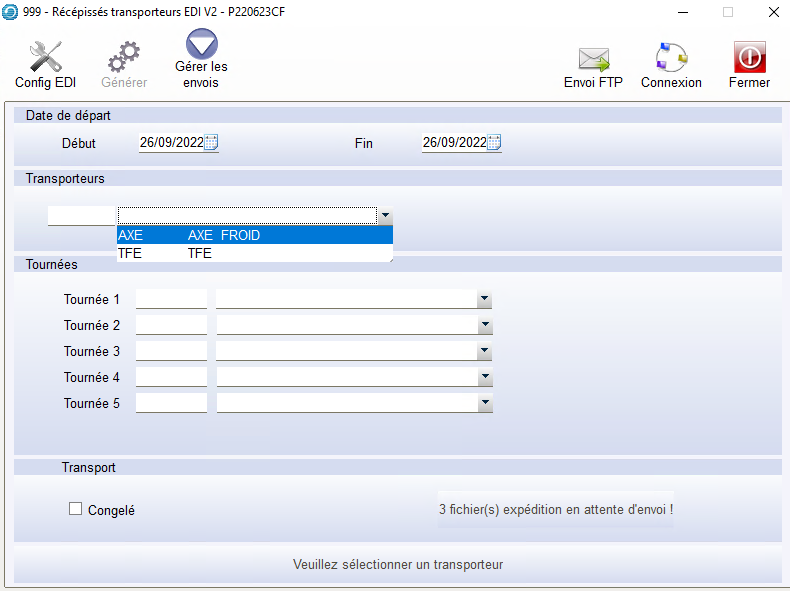Click the transporter code input field
The image size is (790, 591).
tap(81, 215)
